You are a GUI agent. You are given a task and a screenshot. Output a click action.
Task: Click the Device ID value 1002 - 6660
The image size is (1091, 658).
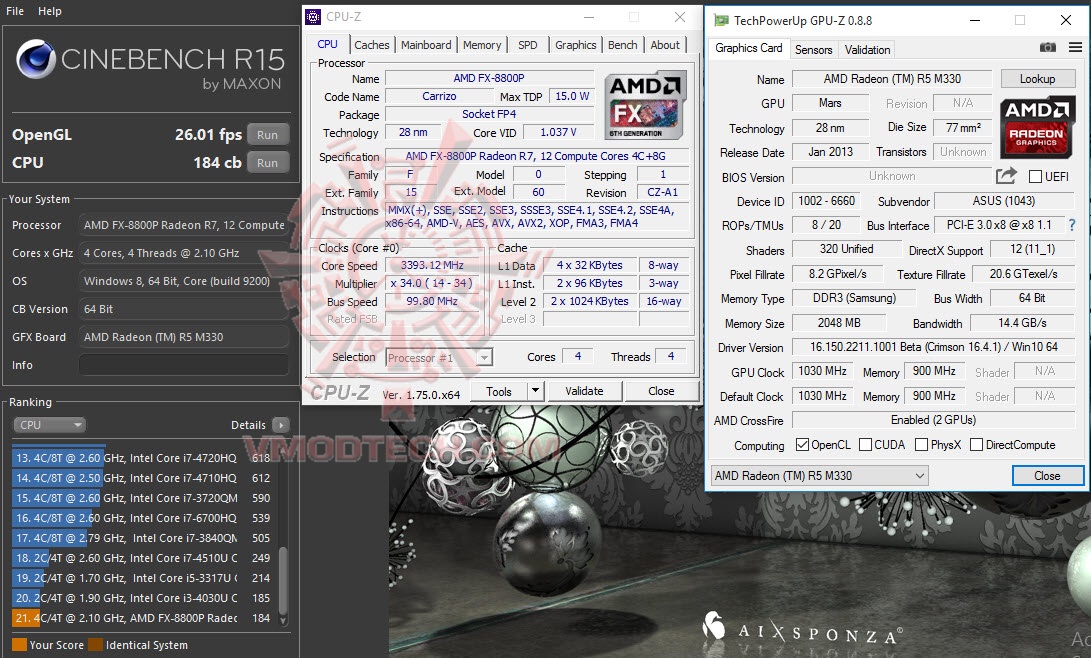[827, 201]
